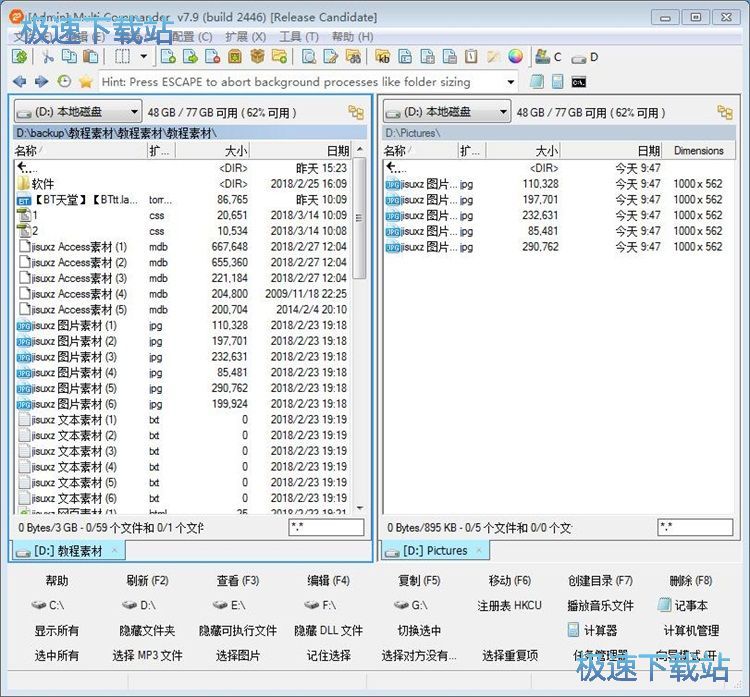Sort left panel by 大小 column
750x697 pixels.
[212, 151]
